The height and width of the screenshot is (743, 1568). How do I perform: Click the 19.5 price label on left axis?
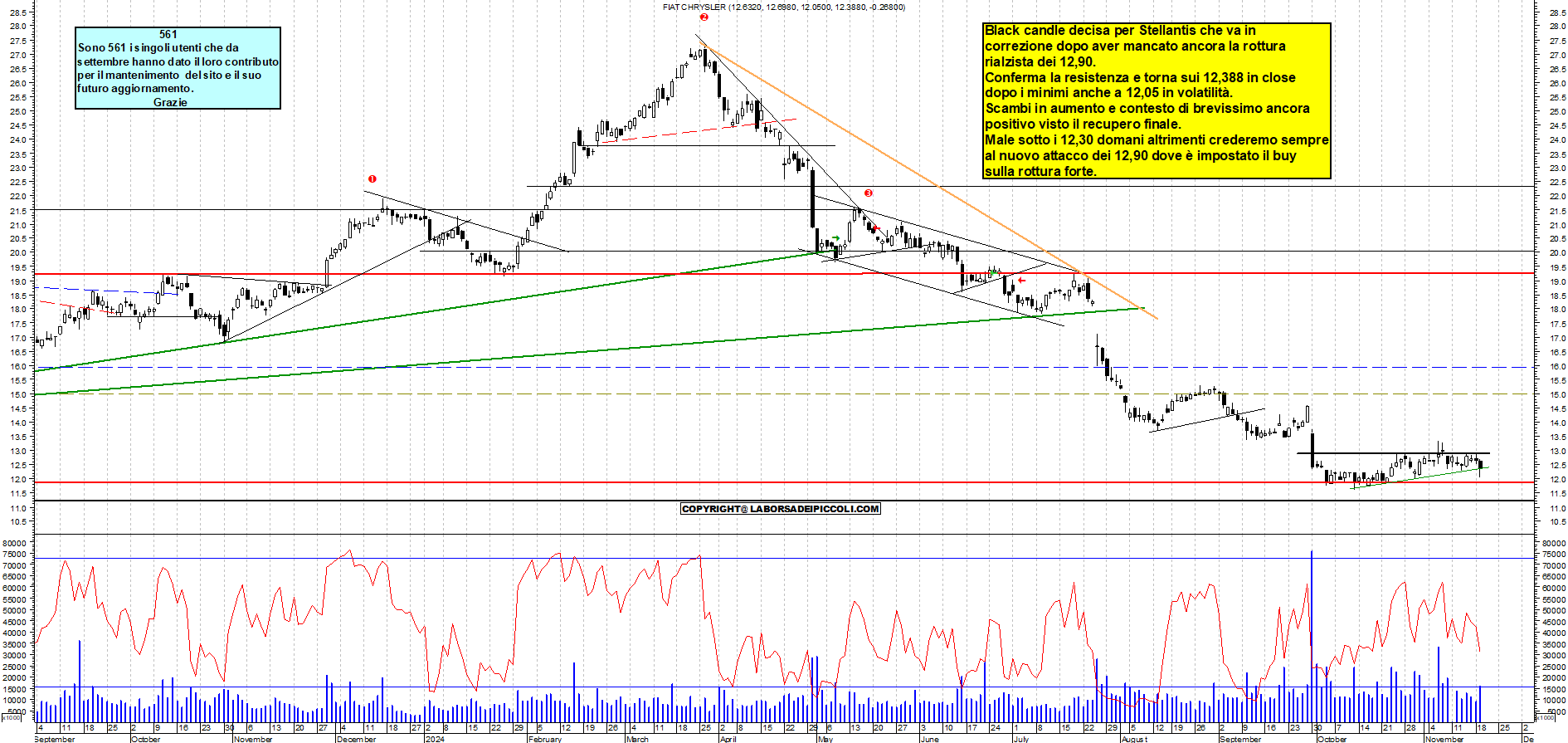tap(20, 267)
